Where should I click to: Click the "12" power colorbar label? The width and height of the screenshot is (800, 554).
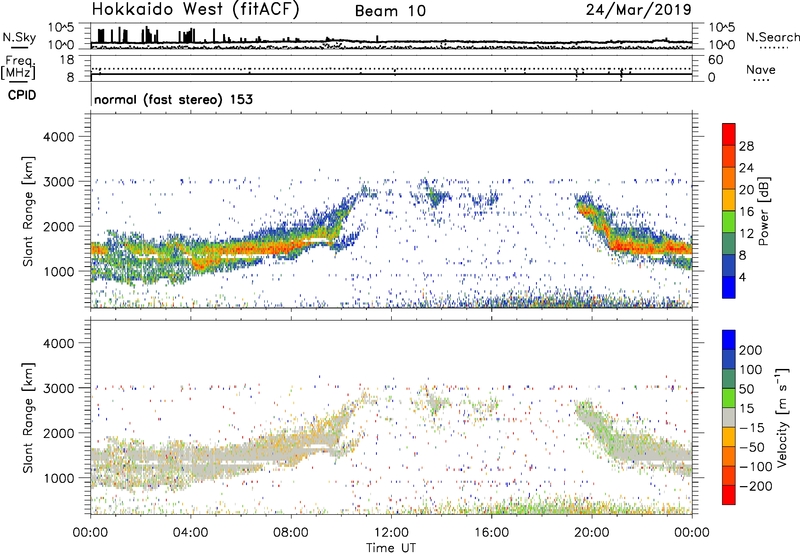[x=746, y=234]
